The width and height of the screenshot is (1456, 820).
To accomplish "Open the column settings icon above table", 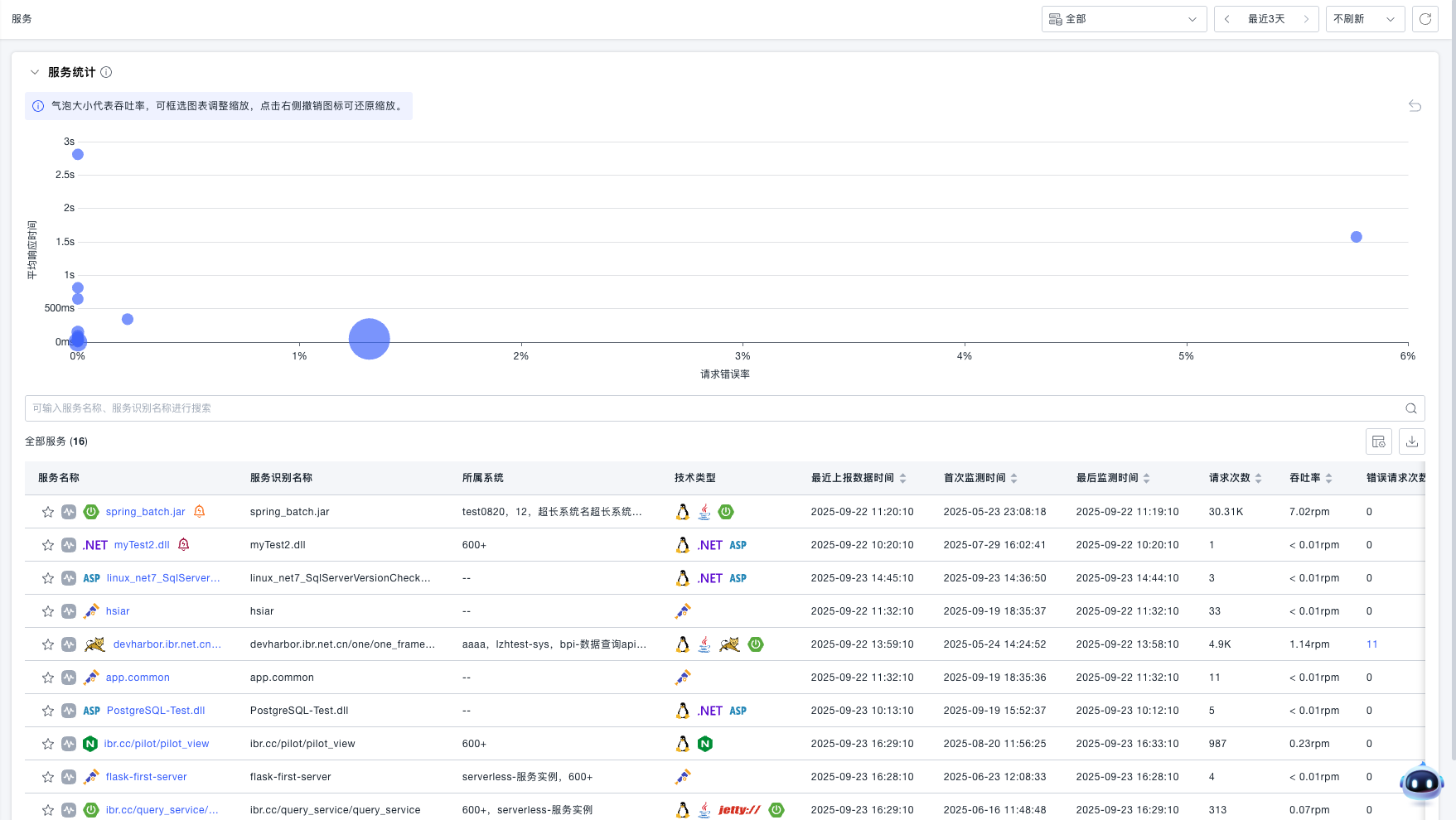I will coord(1379,441).
